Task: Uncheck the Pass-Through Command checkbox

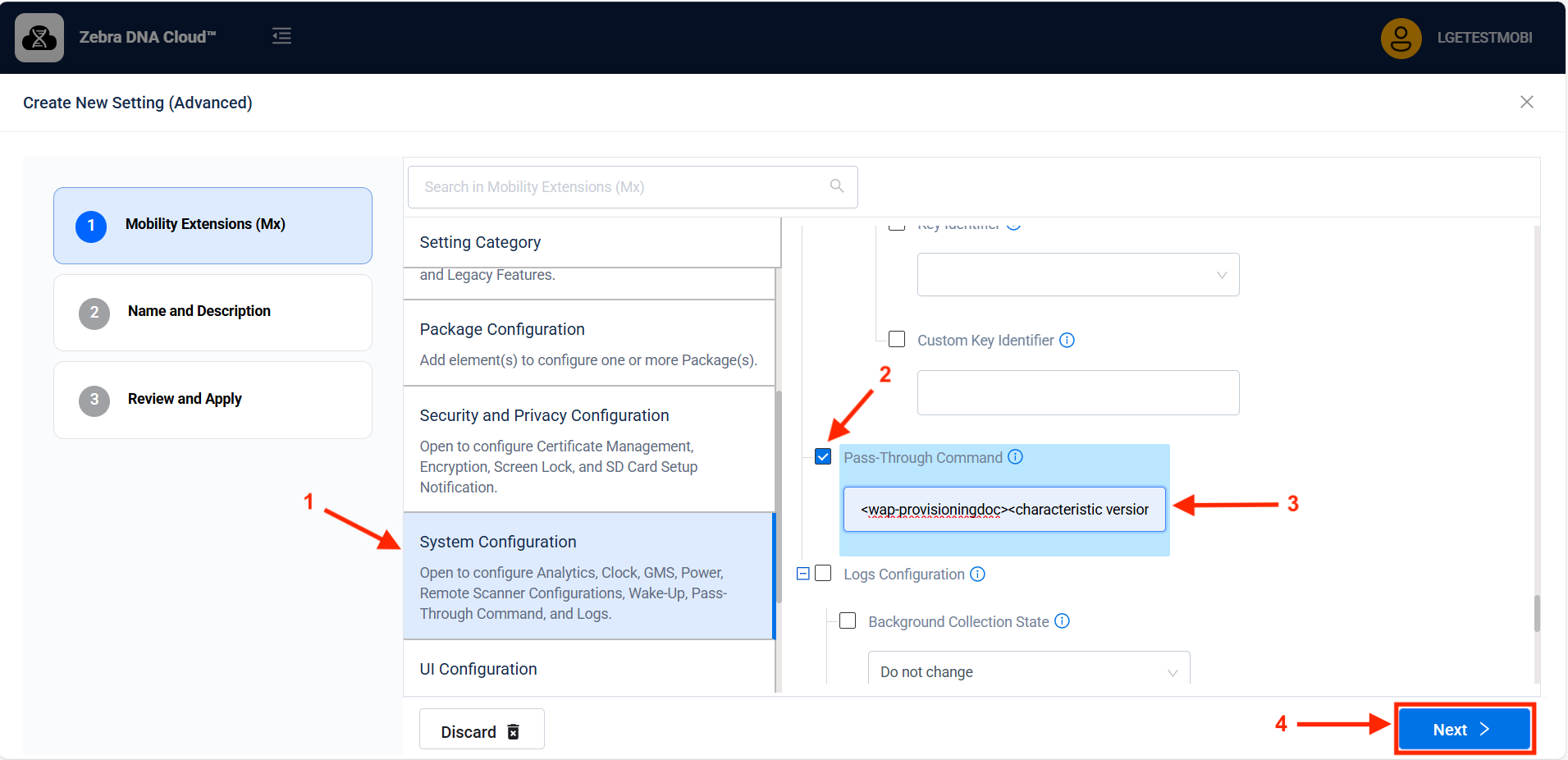Action: pyautogui.click(x=823, y=457)
